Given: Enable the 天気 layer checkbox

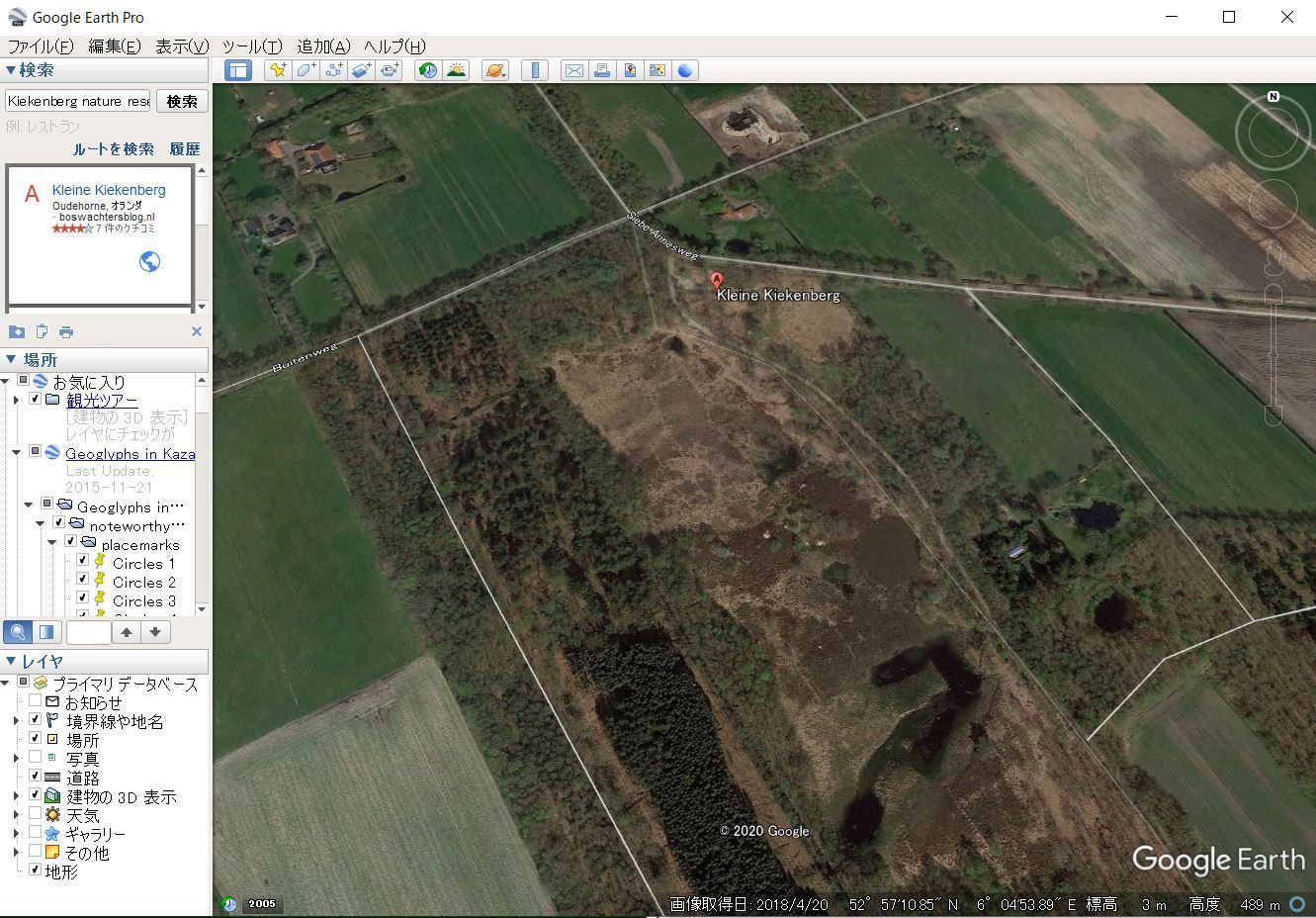Looking at the screenshot, I should pos(35,814).
